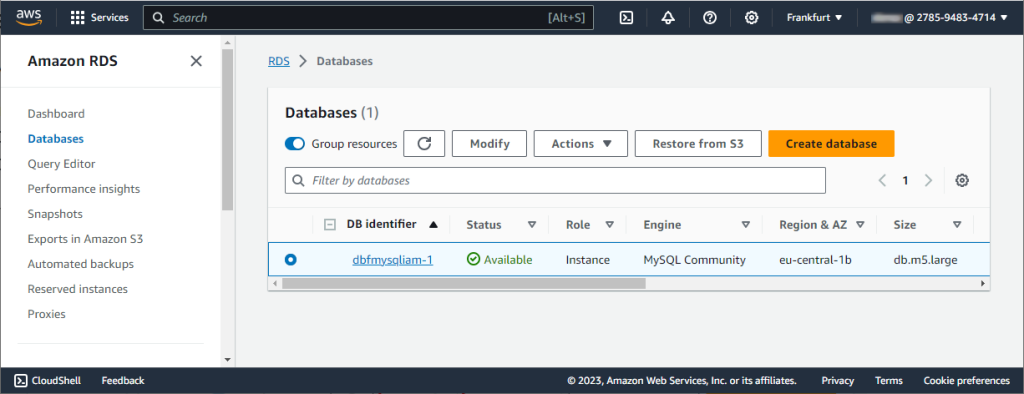Open the Frankfurt region dropdown
The width and height of the screenshot is (1024, 394).
tap(814, 18)
